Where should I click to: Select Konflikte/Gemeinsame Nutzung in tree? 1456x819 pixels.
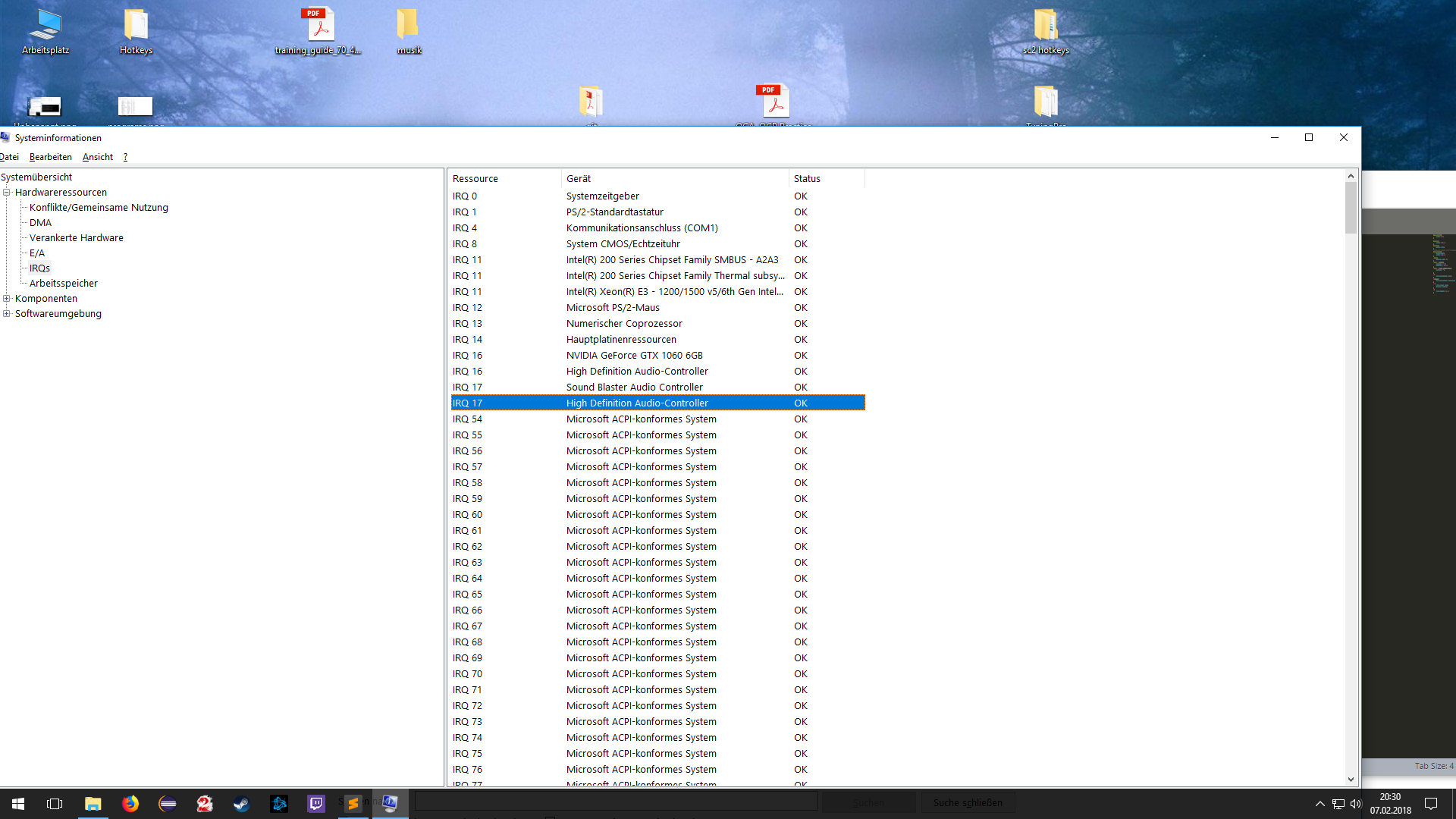pos(99,208)
